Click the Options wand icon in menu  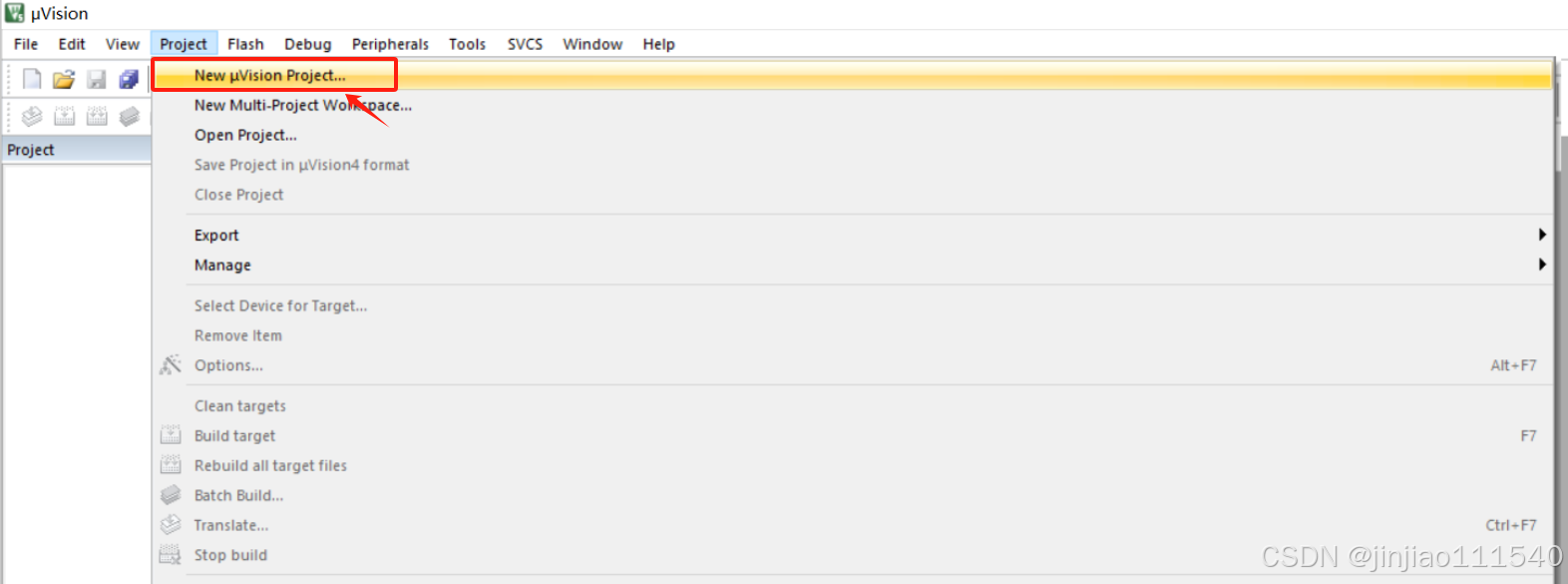click(171, 364)
